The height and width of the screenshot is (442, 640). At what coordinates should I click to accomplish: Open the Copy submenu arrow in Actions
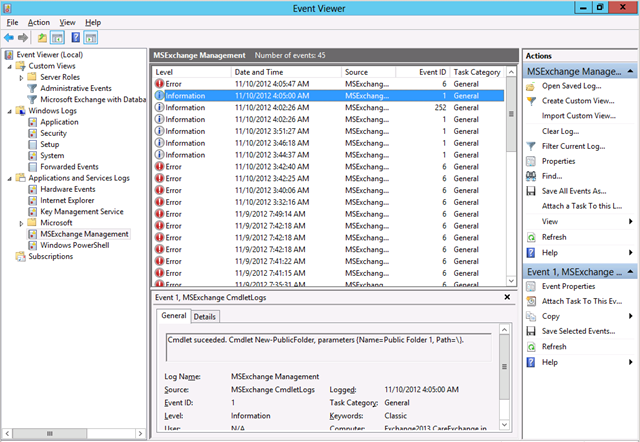point(631,316)
